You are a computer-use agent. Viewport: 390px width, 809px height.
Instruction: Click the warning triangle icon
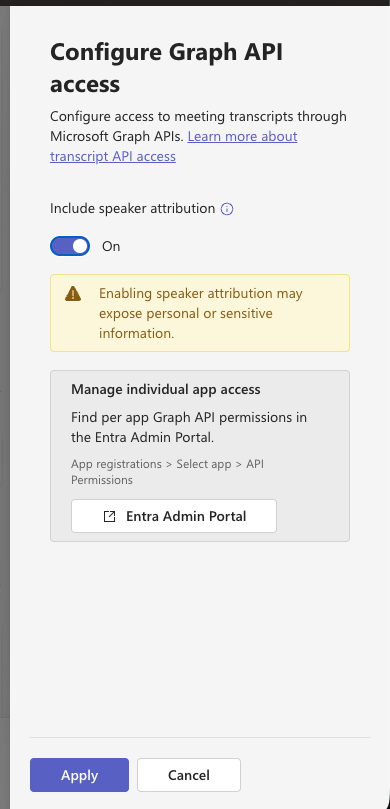(x=73, y=294)
